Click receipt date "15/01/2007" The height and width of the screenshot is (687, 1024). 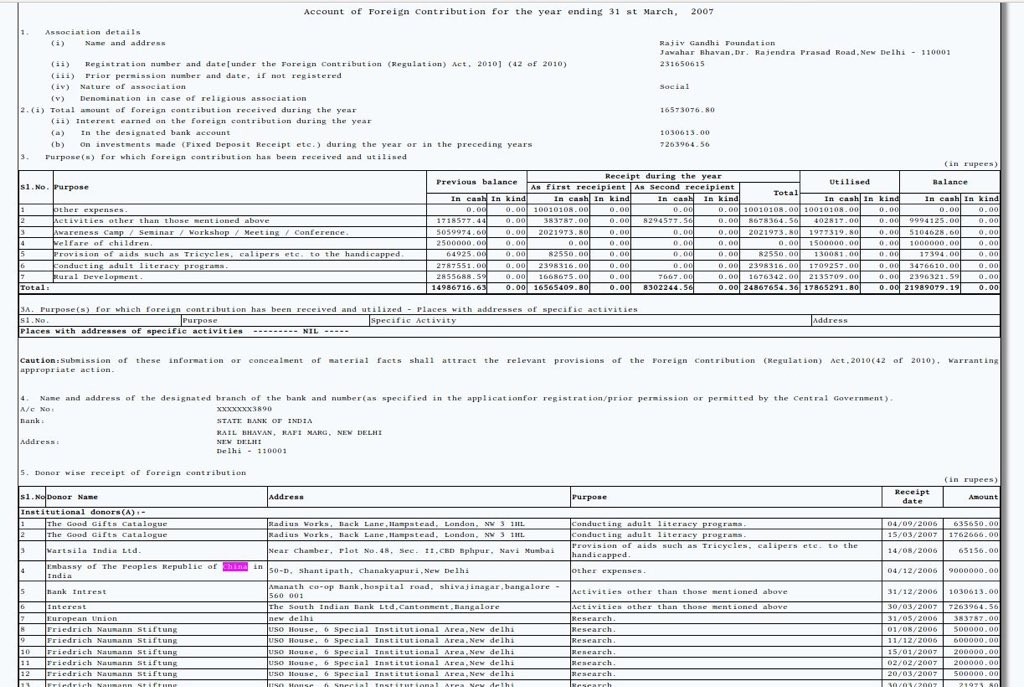click(912, 652)
